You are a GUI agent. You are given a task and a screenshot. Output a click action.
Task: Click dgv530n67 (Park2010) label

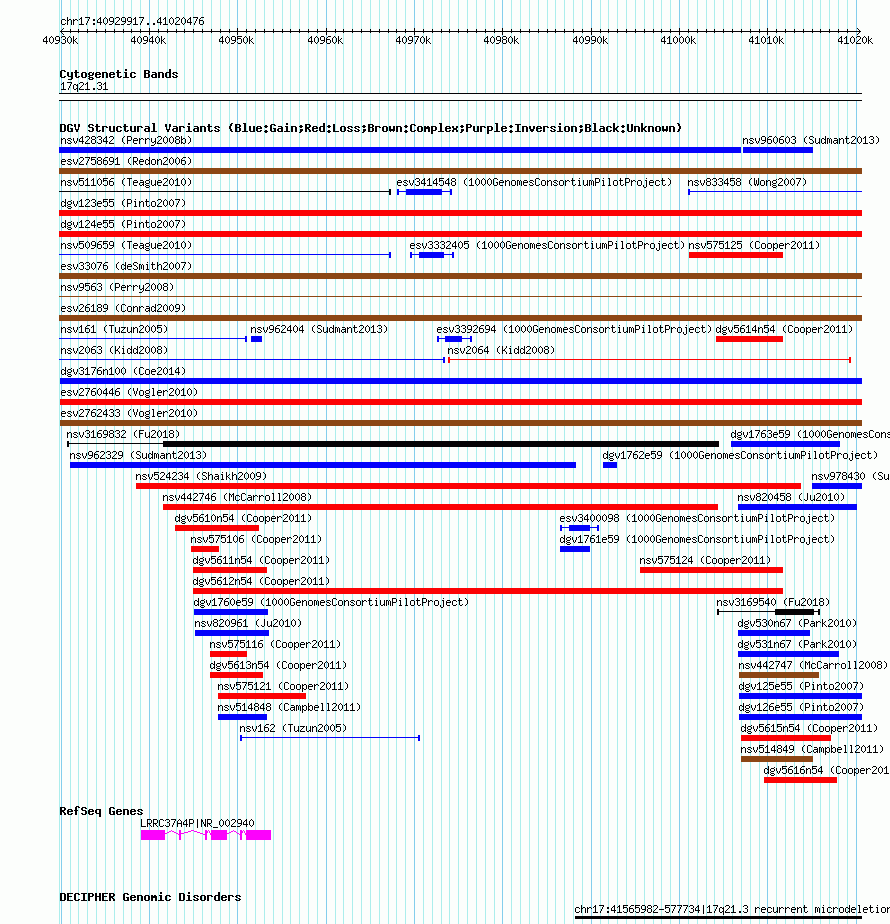[797, 623]
